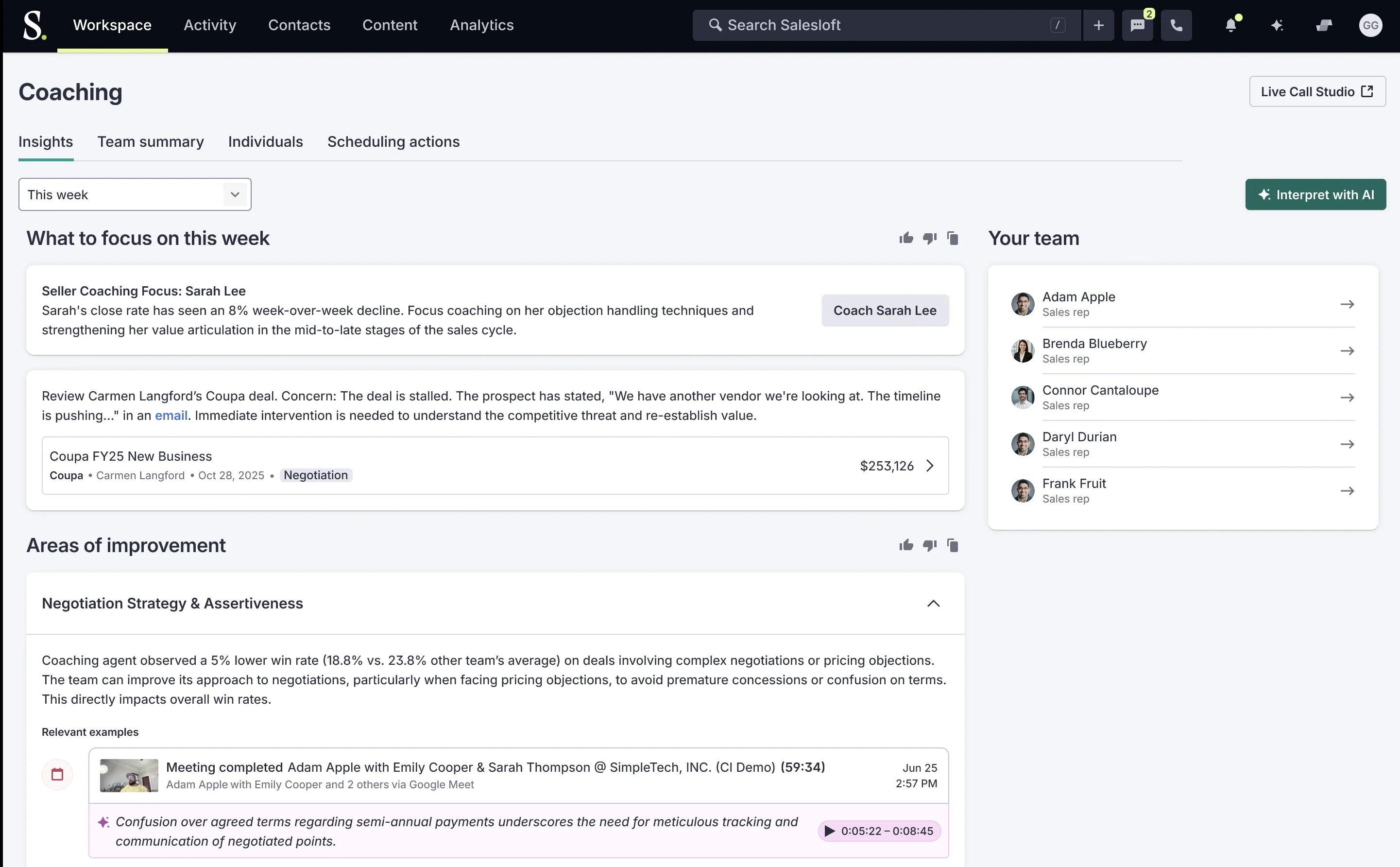This screenshot has height=867, width=1400.
Task: Copy the 'What to focus on' section
Action: (x=953, y=238)
